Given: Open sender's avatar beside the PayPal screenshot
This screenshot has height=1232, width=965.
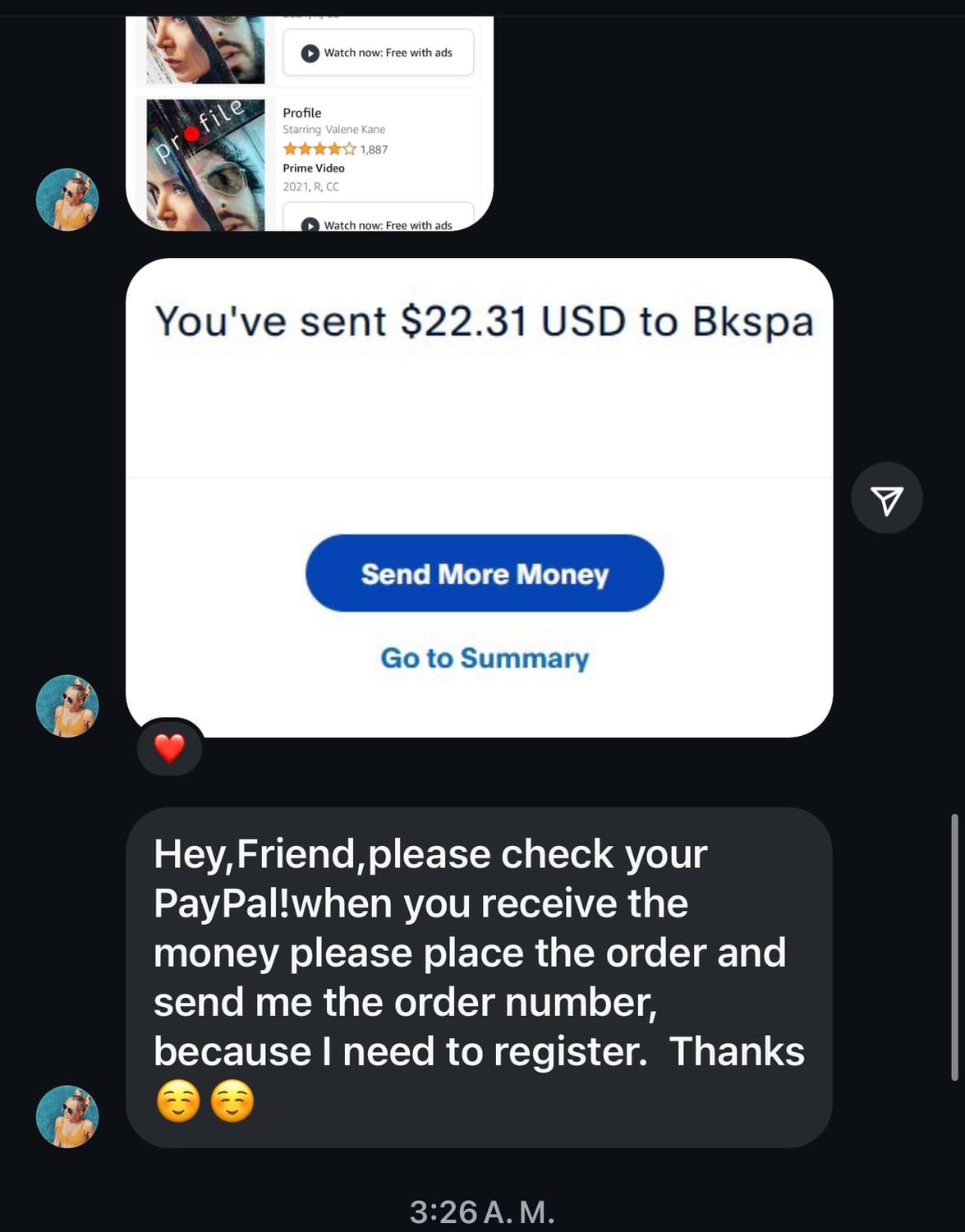Looking at the screenshot, I should pos(67,706).
